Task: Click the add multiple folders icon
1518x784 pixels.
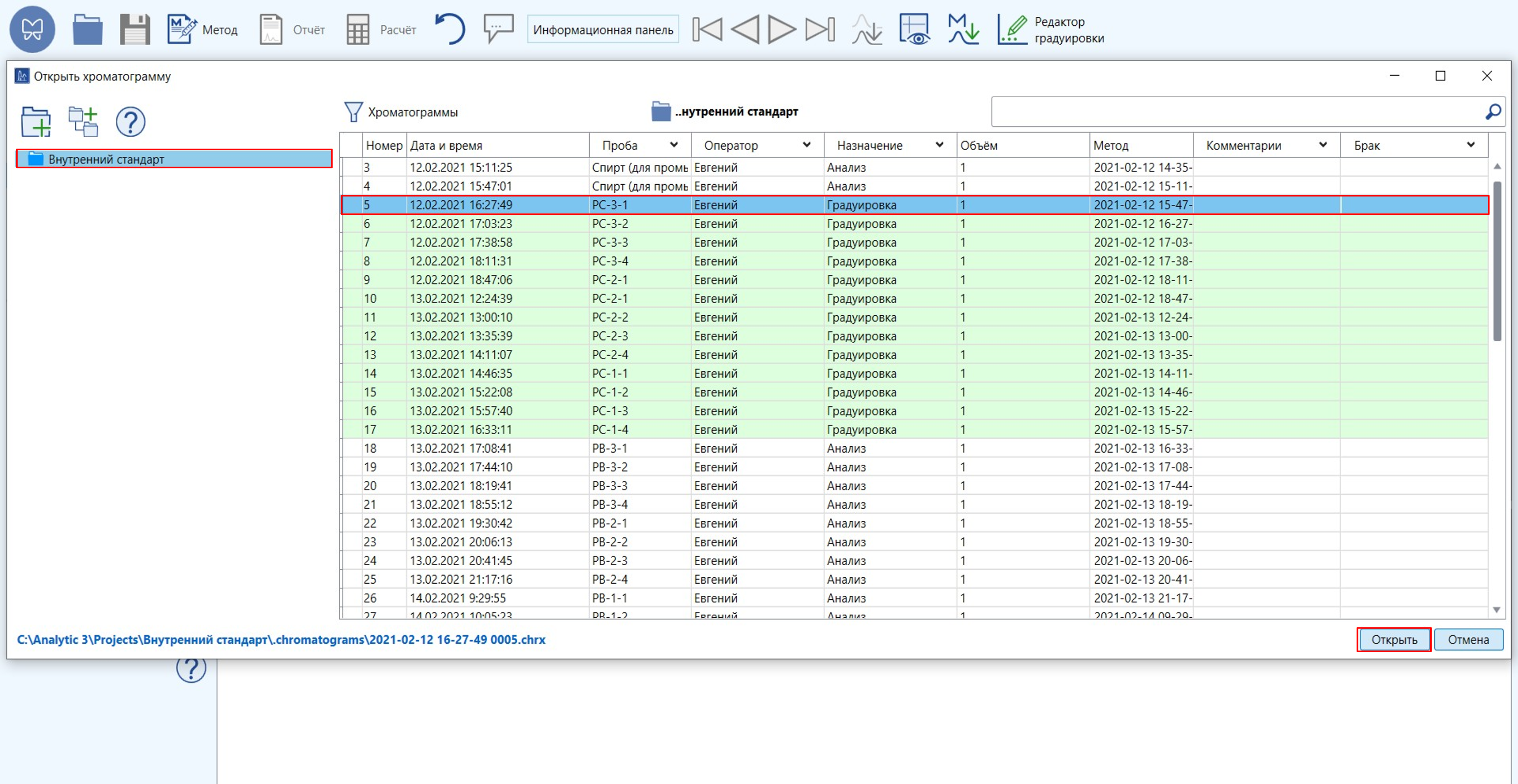Action: [x=83, y=121]
